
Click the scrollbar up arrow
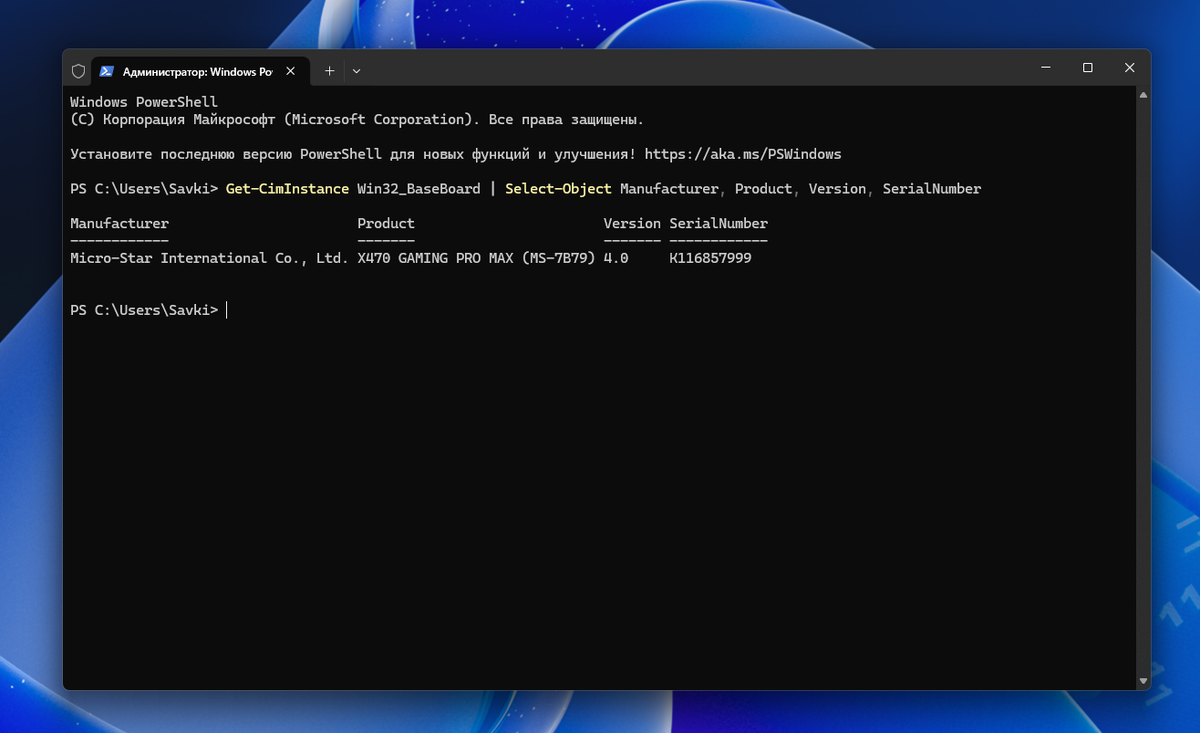pos(1144,96)
